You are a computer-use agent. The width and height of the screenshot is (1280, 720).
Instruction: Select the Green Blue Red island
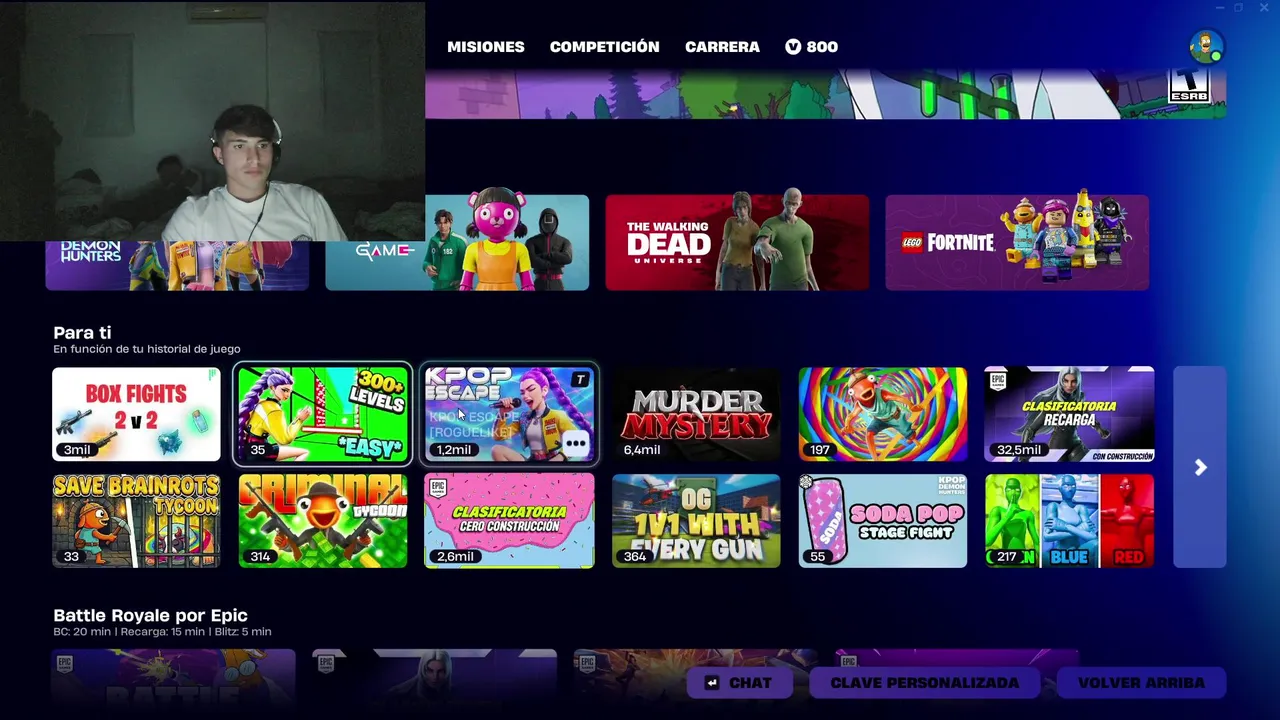[1069, 521]
